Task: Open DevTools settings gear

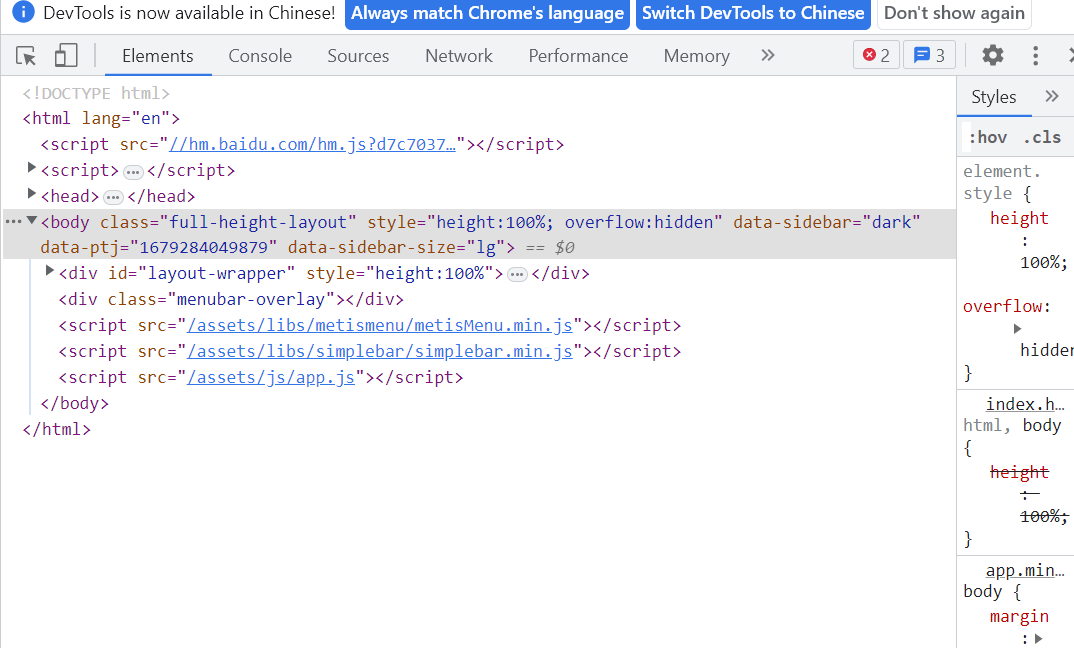Action: click(992, 55)
